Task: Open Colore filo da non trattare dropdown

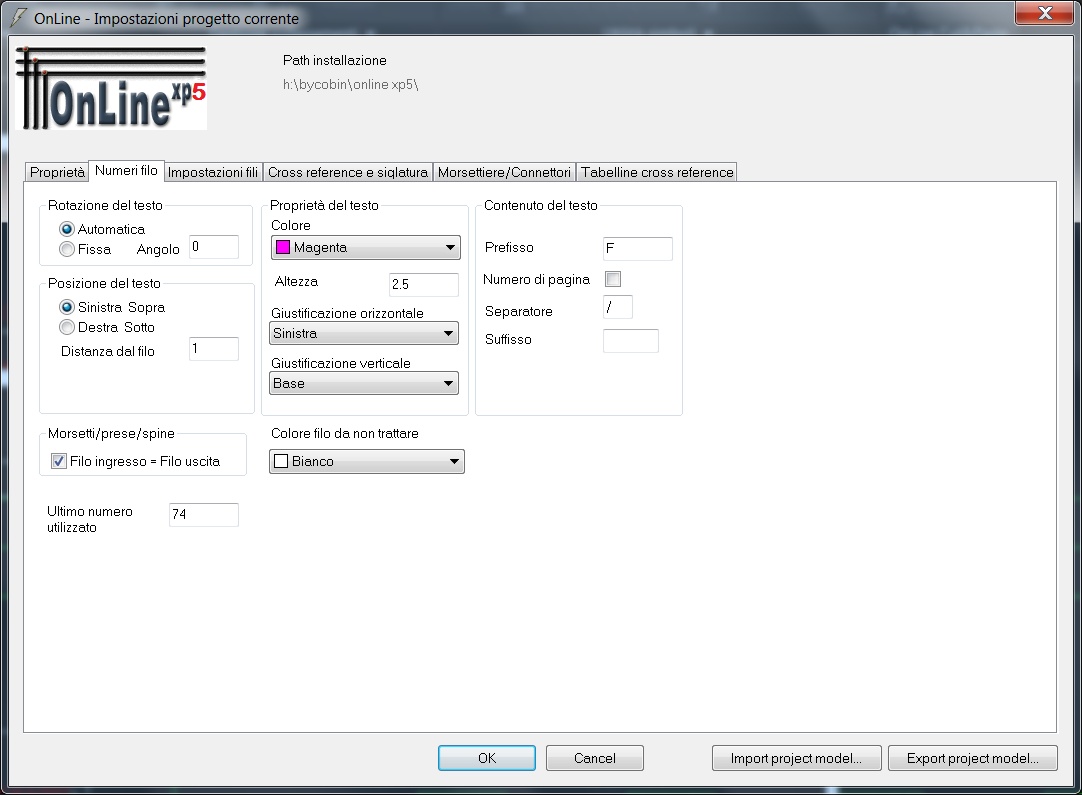Action: pos(367,462)
